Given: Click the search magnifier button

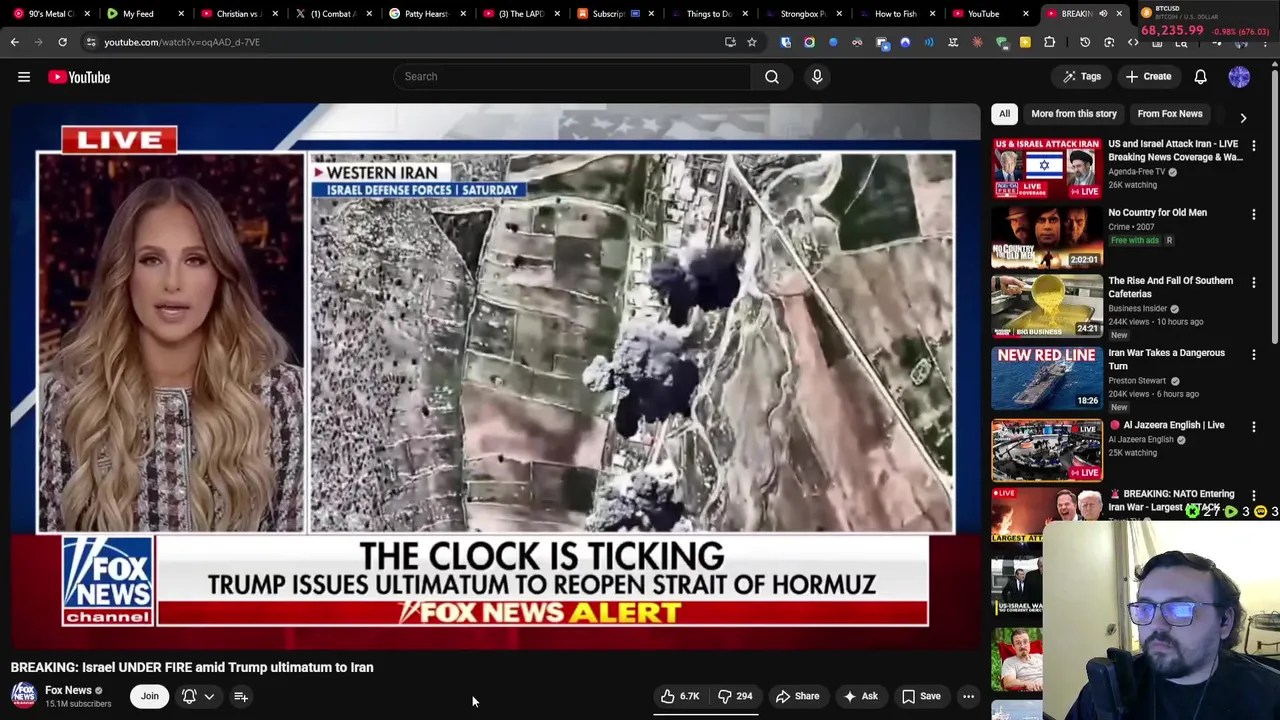Looking at the screenshot, I should (772, 76).
